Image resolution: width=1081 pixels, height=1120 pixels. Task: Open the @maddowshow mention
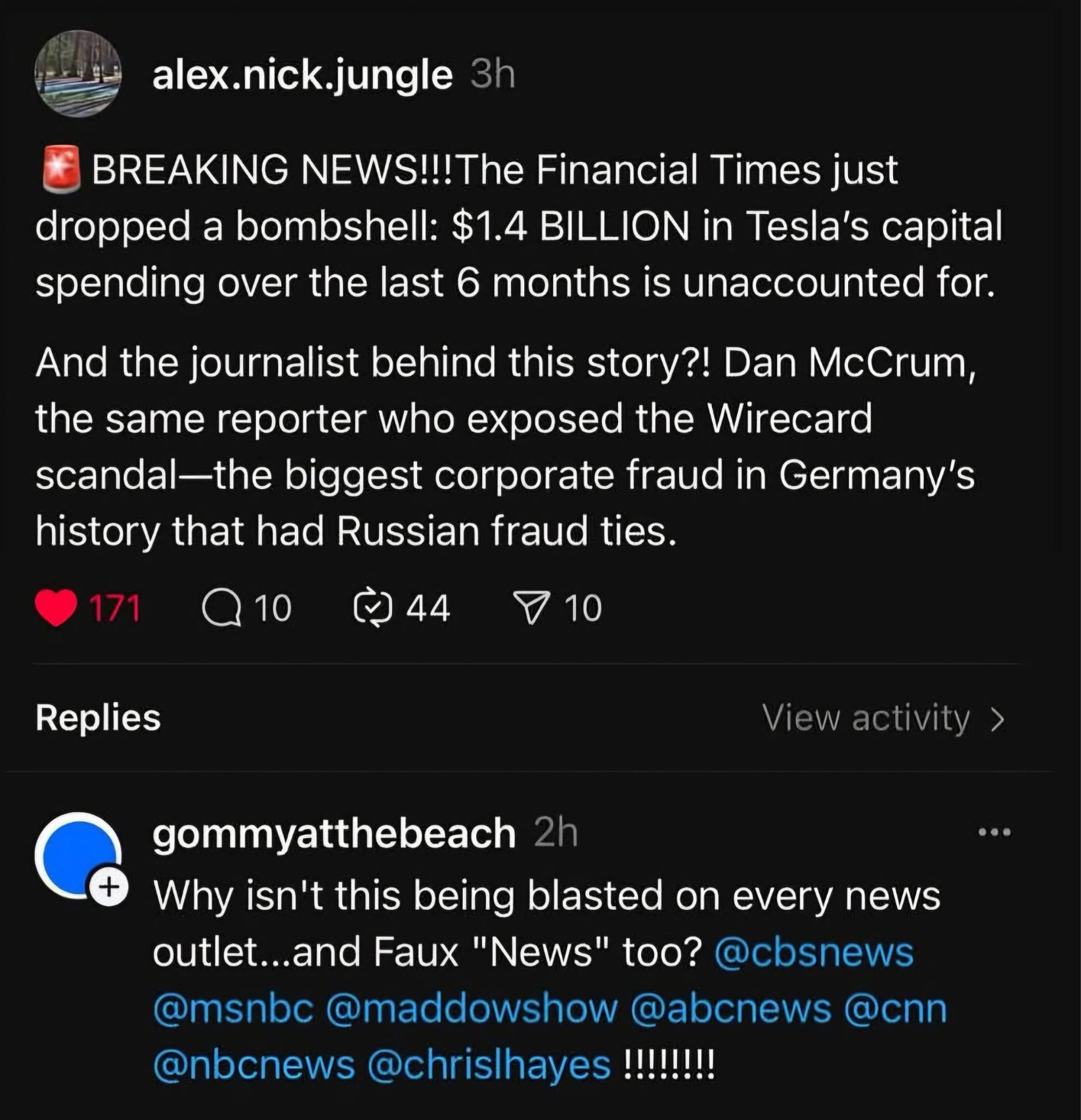(471, 1008)
